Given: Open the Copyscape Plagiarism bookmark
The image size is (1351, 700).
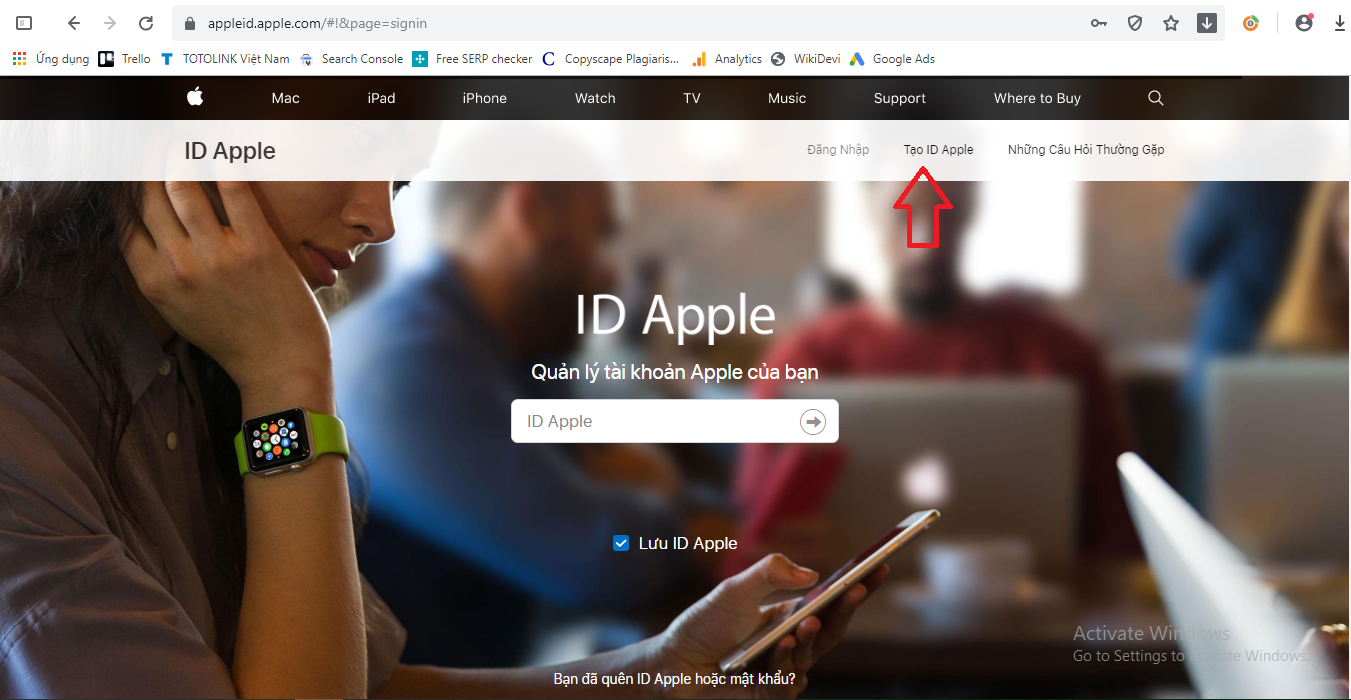Looking at the screenshot, I should tap(611, 59).
